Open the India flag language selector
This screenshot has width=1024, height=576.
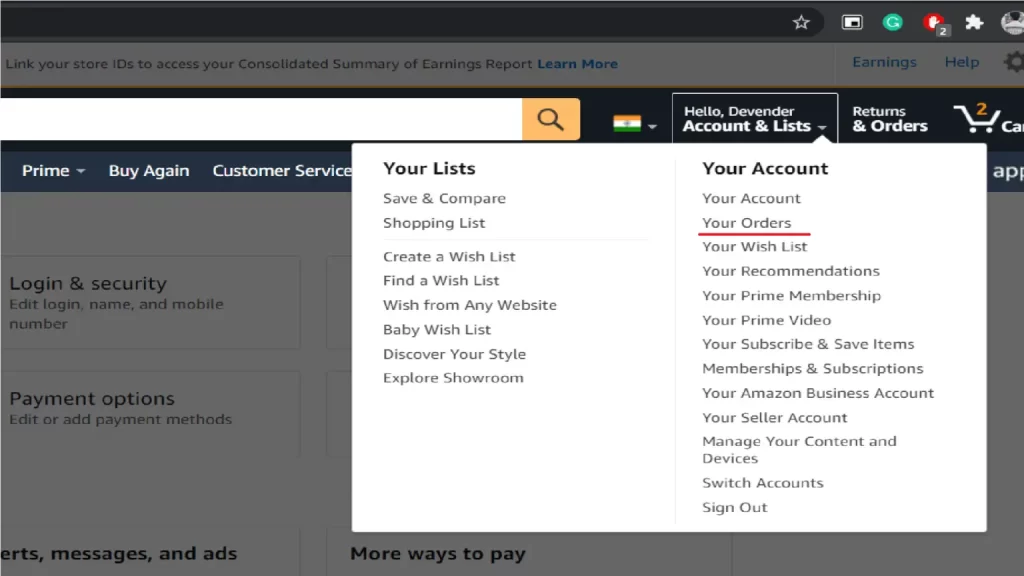[634, 123]
